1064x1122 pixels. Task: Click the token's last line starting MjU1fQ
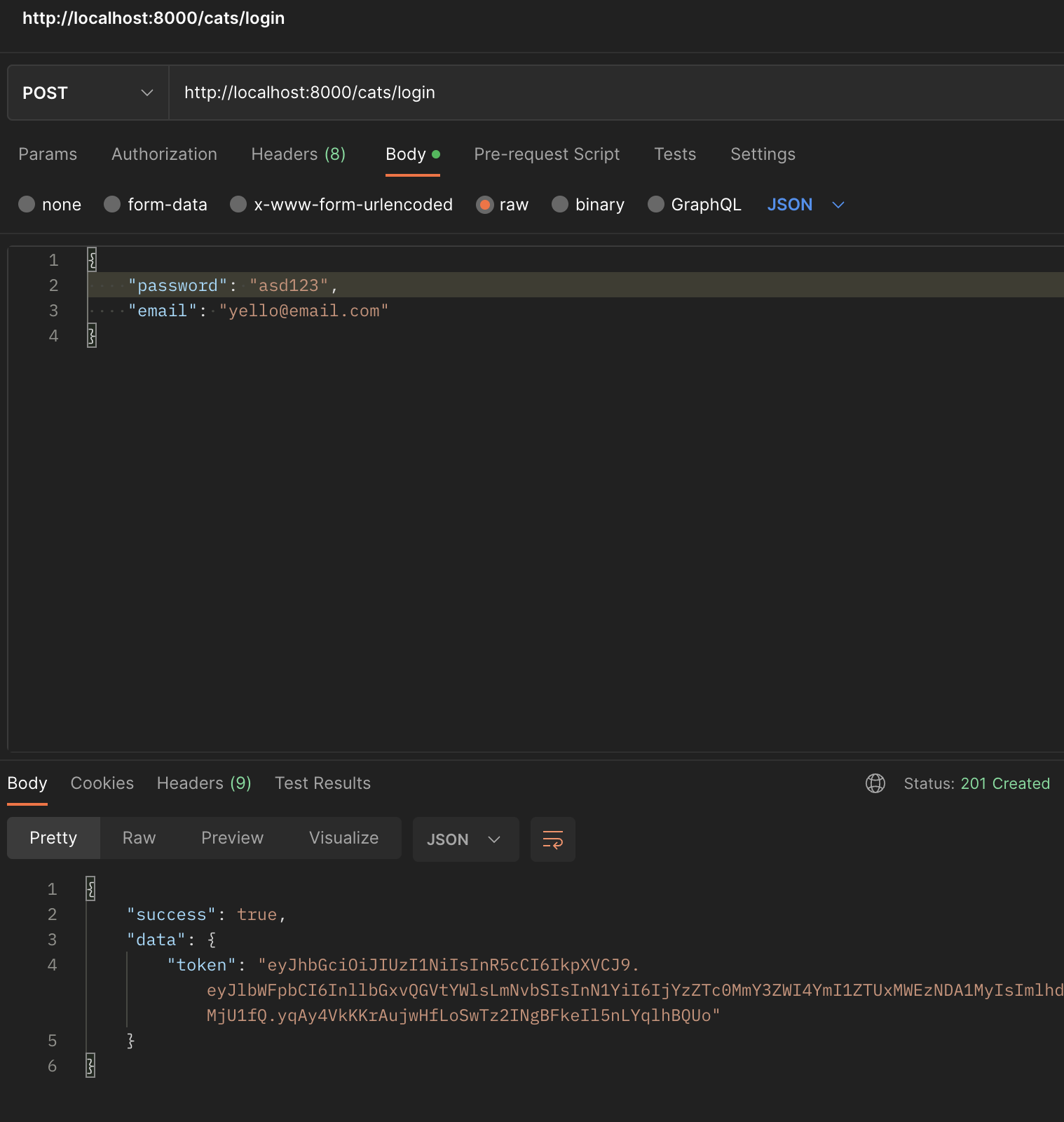[x=463, y=1015]
